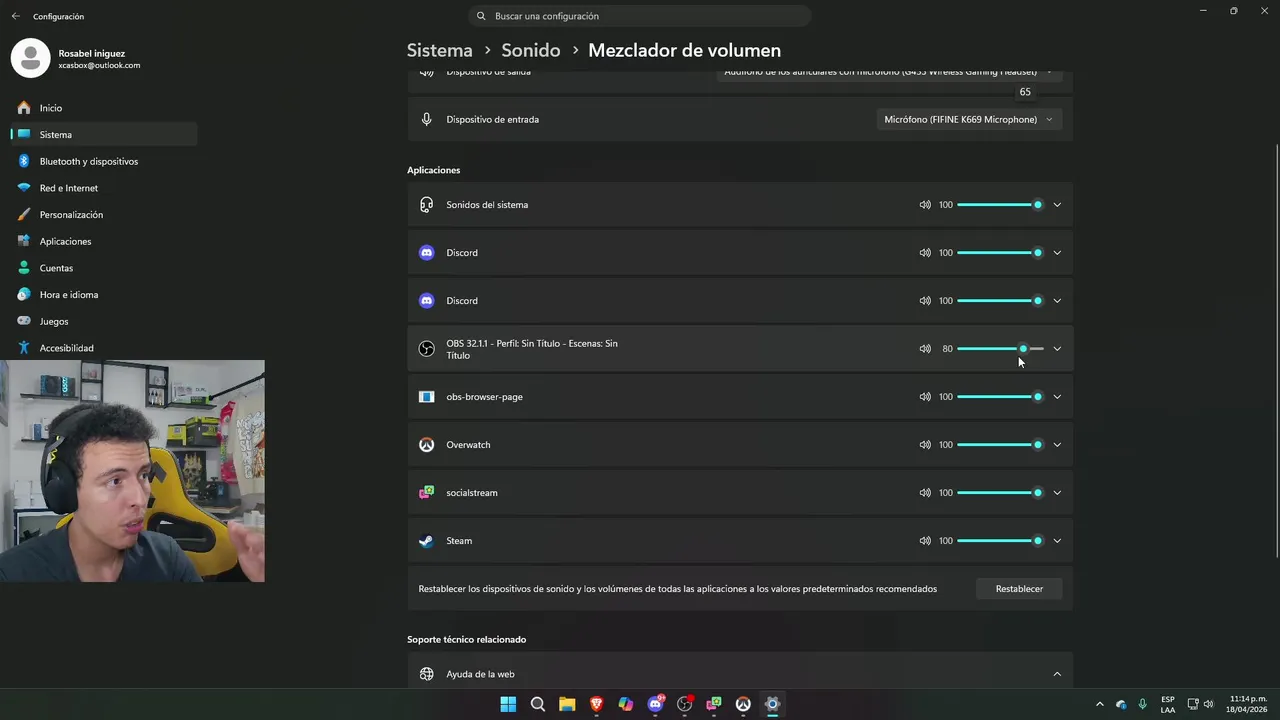The height and width of the screenshot is (720, 1280).
Task: Open the clock showing 11:14 p.m.
Action: pos(1247,704)
